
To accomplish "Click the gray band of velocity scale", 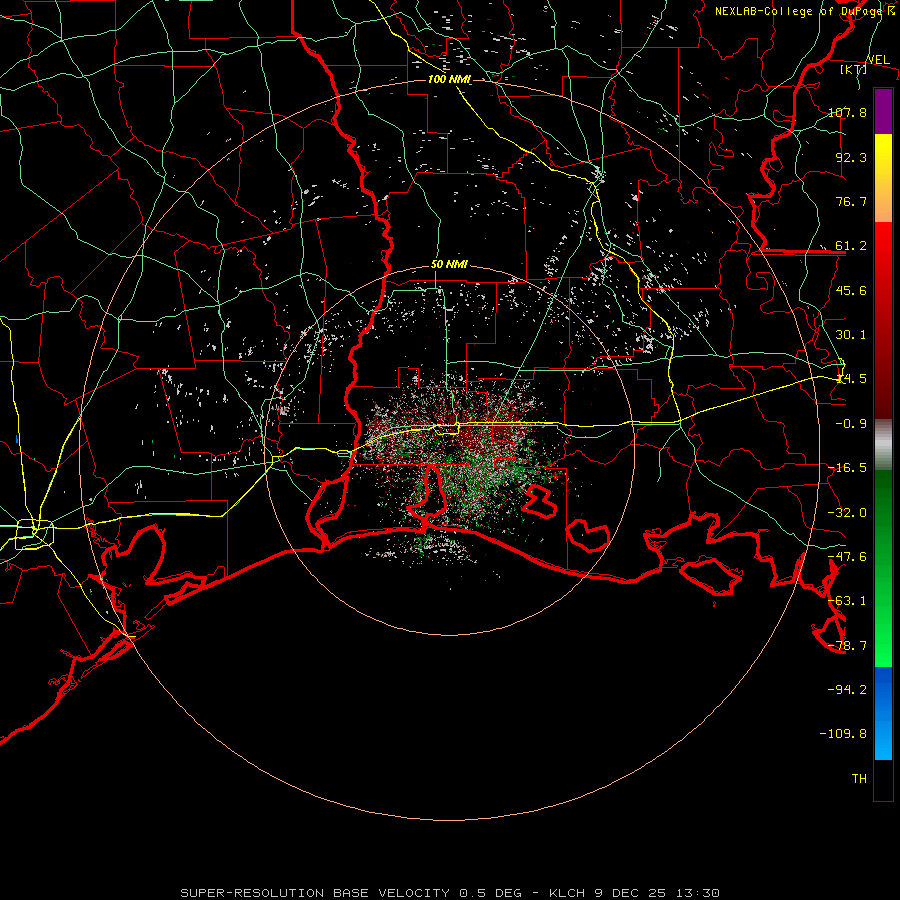I will point(883,445).
